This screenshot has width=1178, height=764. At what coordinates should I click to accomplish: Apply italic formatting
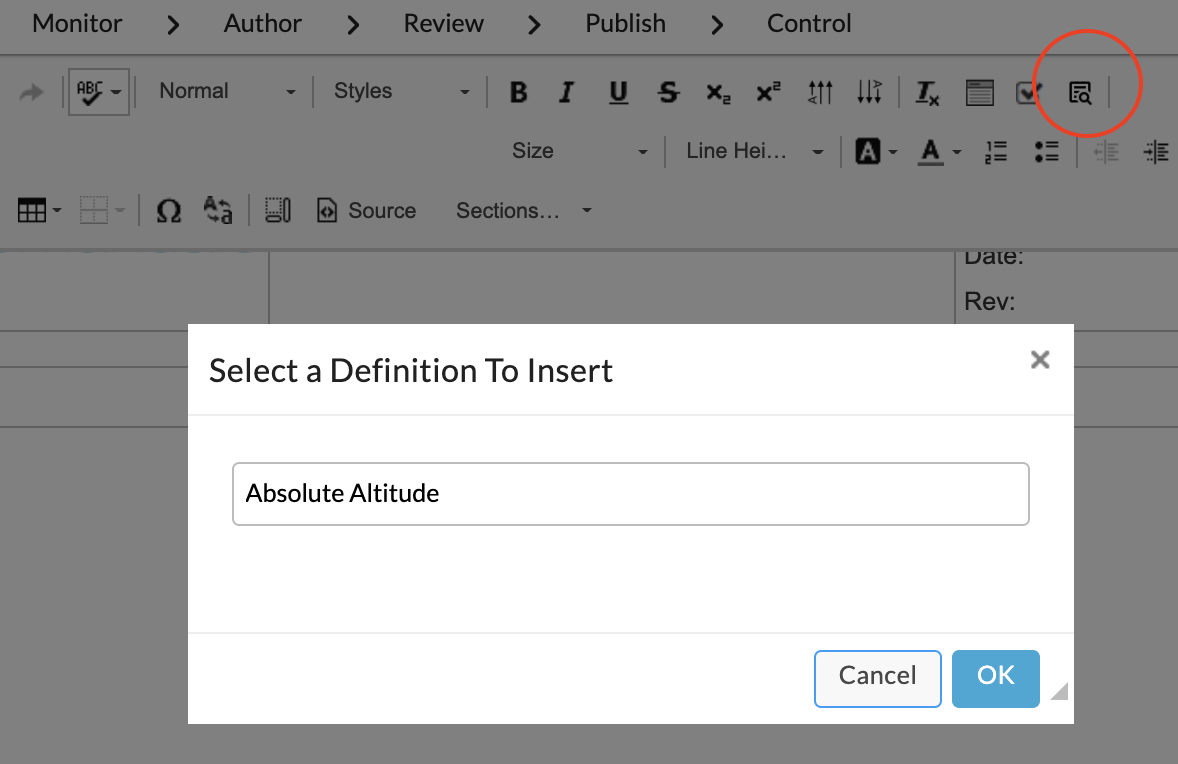pyautogui.click(x=567, y=93)
